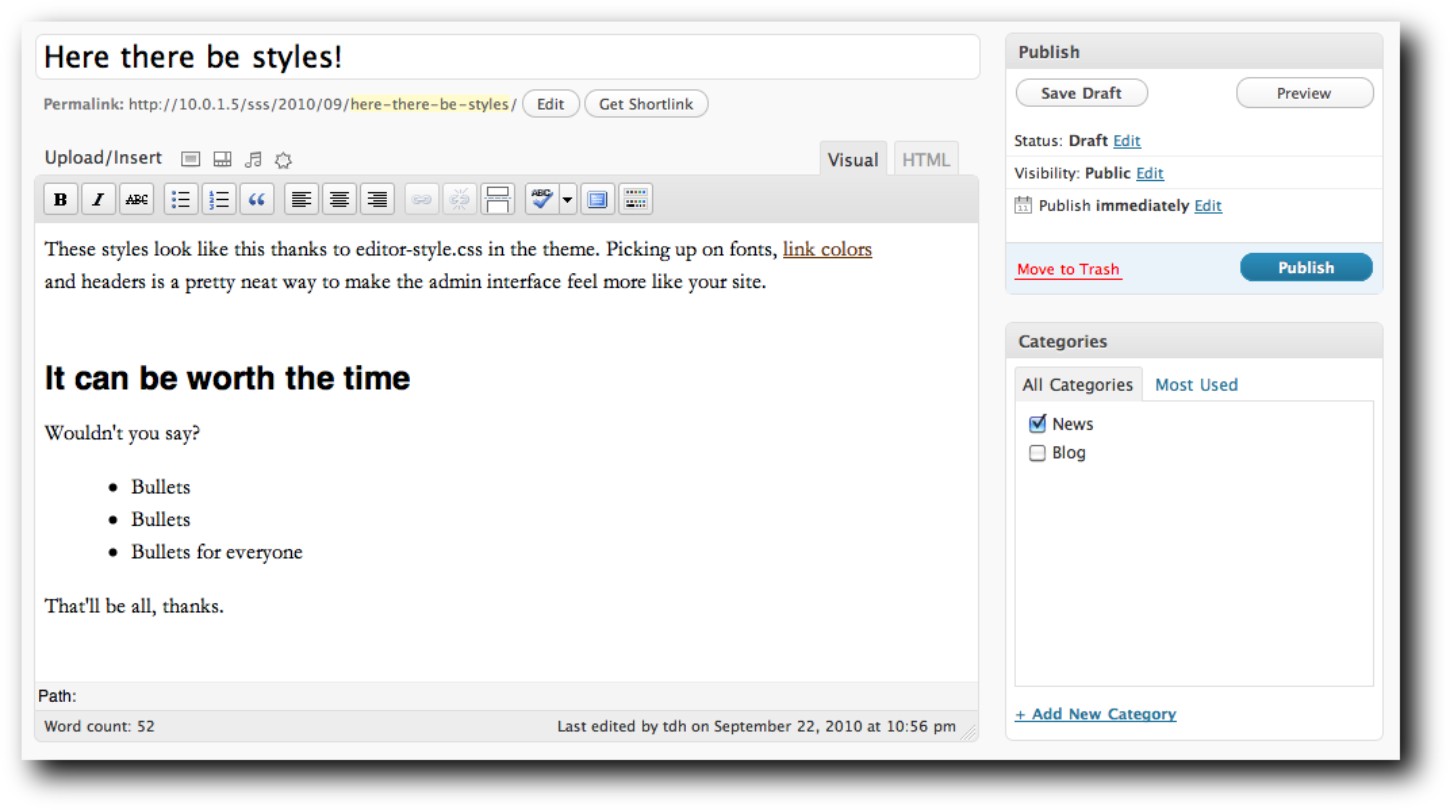This screenshot has height=810, width=1450.
Task: Click the permalink Edit button
Action: (x=550, y=104)
